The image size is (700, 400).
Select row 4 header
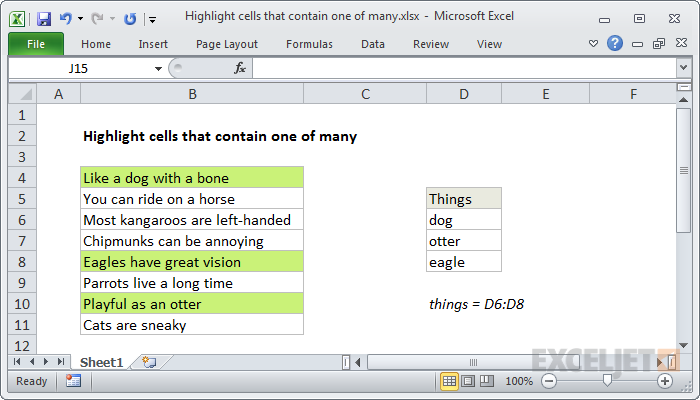22,178
